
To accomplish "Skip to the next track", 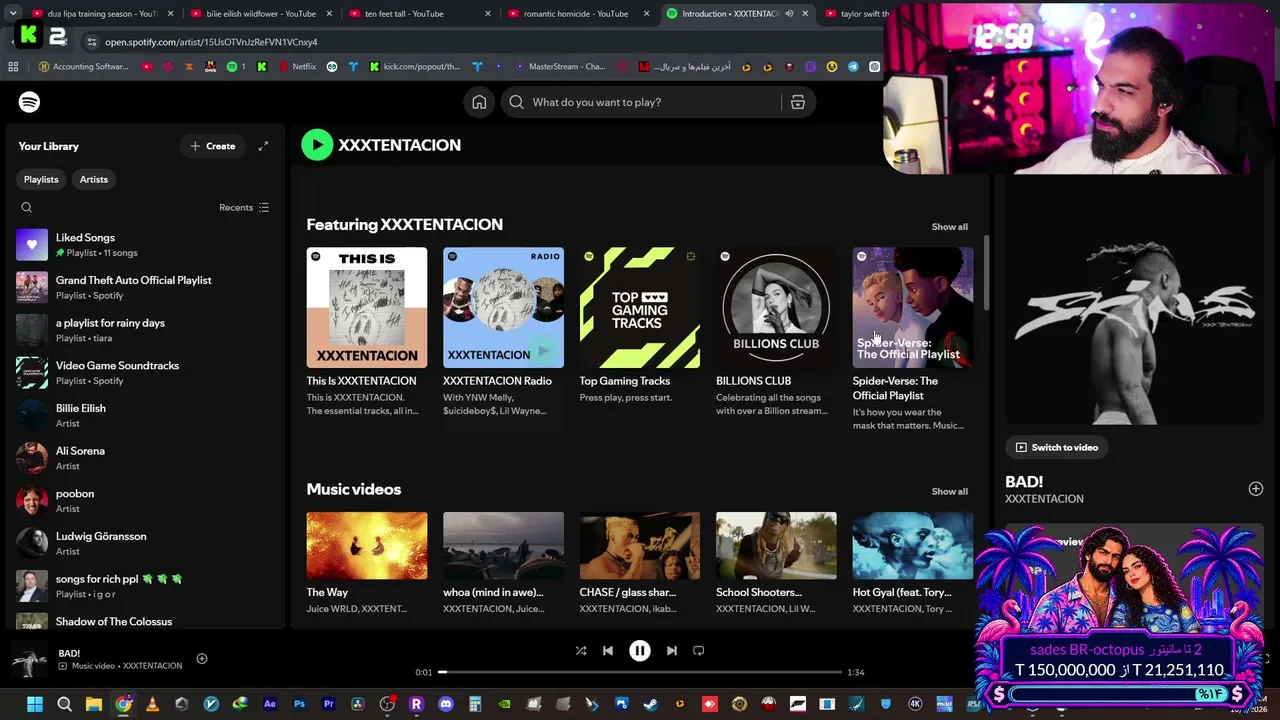I will point(672,650).
